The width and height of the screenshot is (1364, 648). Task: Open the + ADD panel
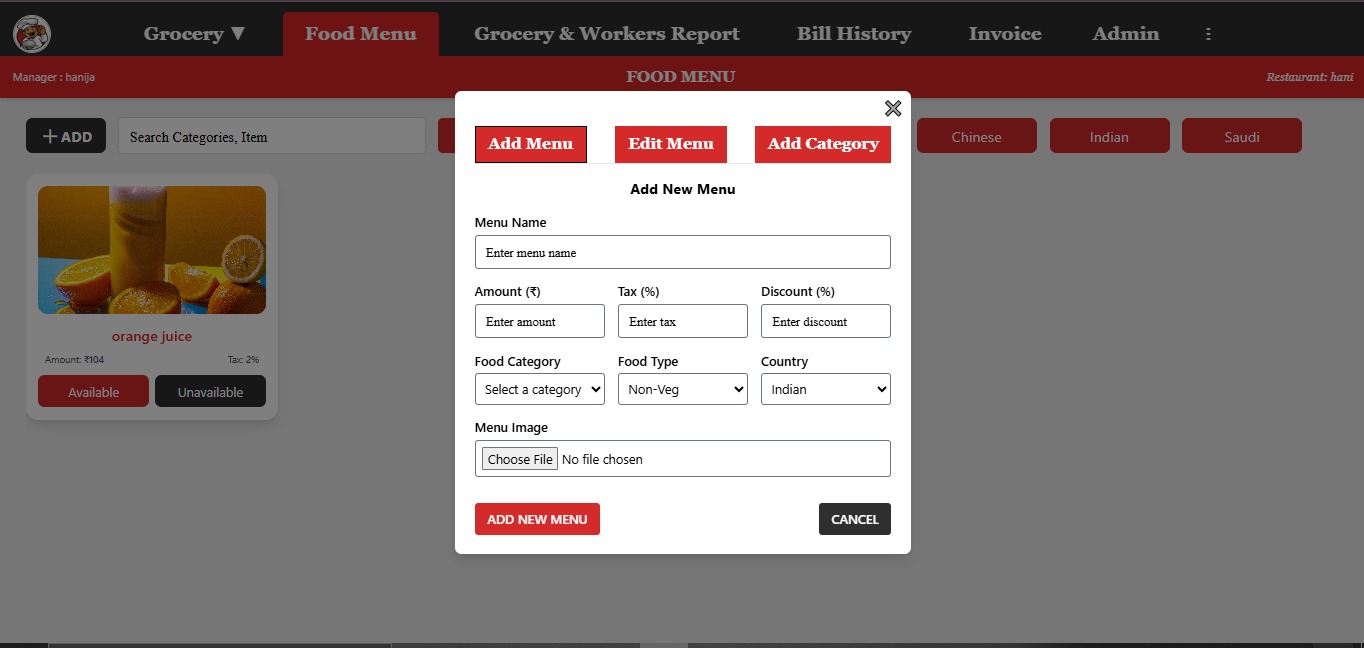click(66, 135)
